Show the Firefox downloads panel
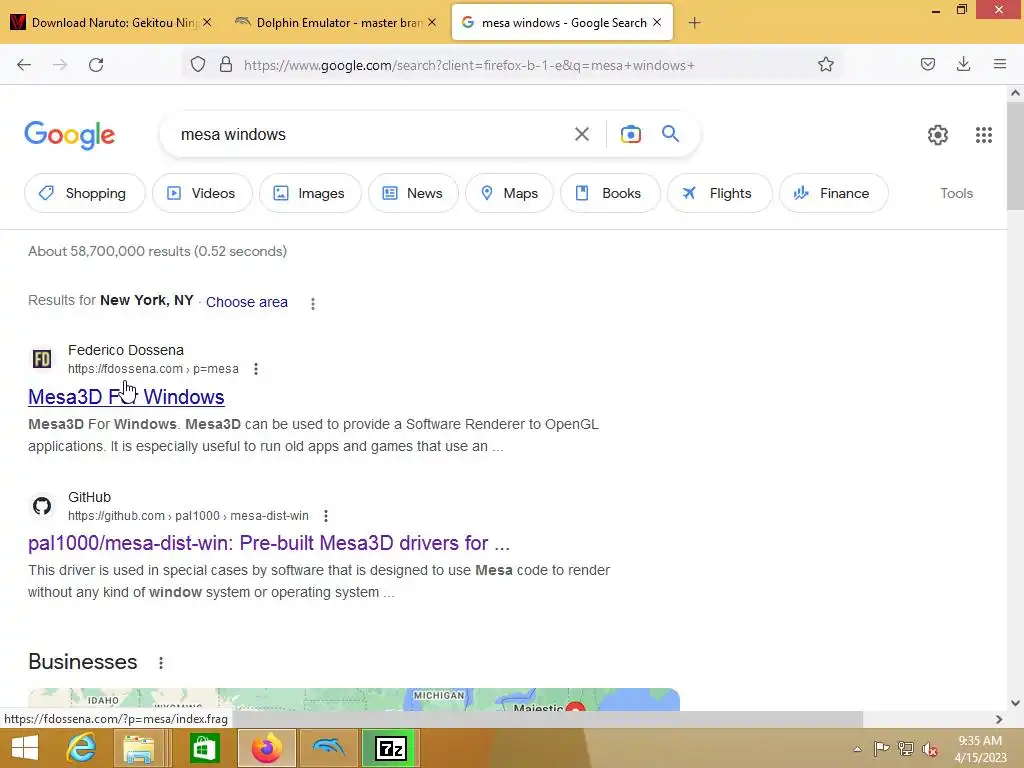1024x768 pixels. (963, 64)
